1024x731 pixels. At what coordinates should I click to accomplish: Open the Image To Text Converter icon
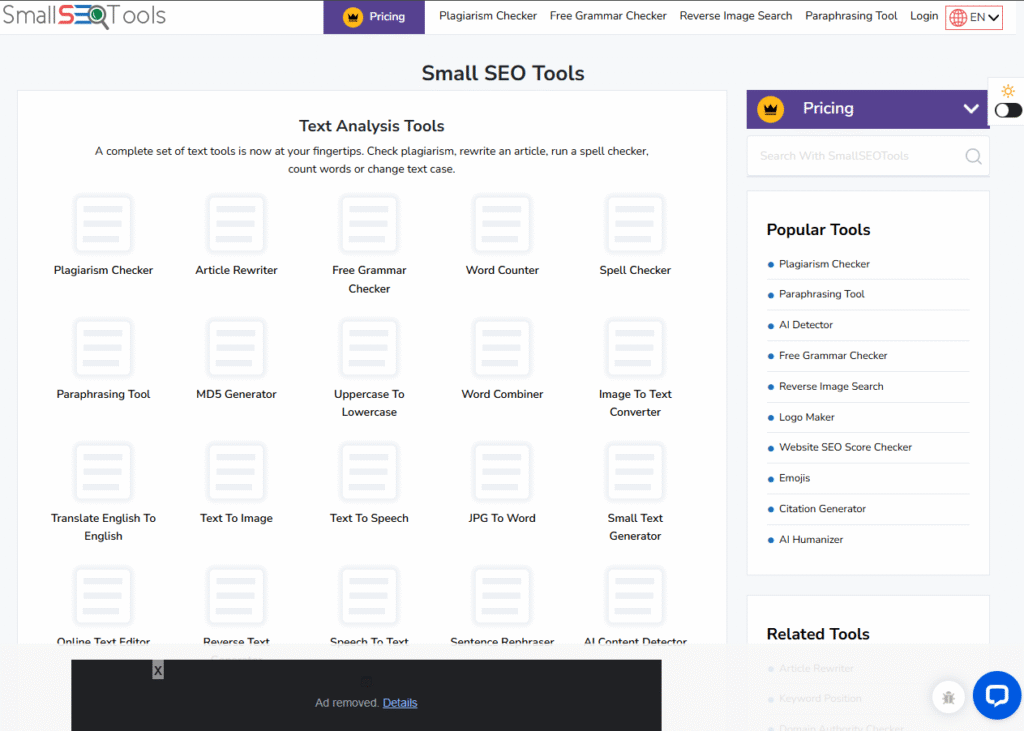[x=635, y=348]
